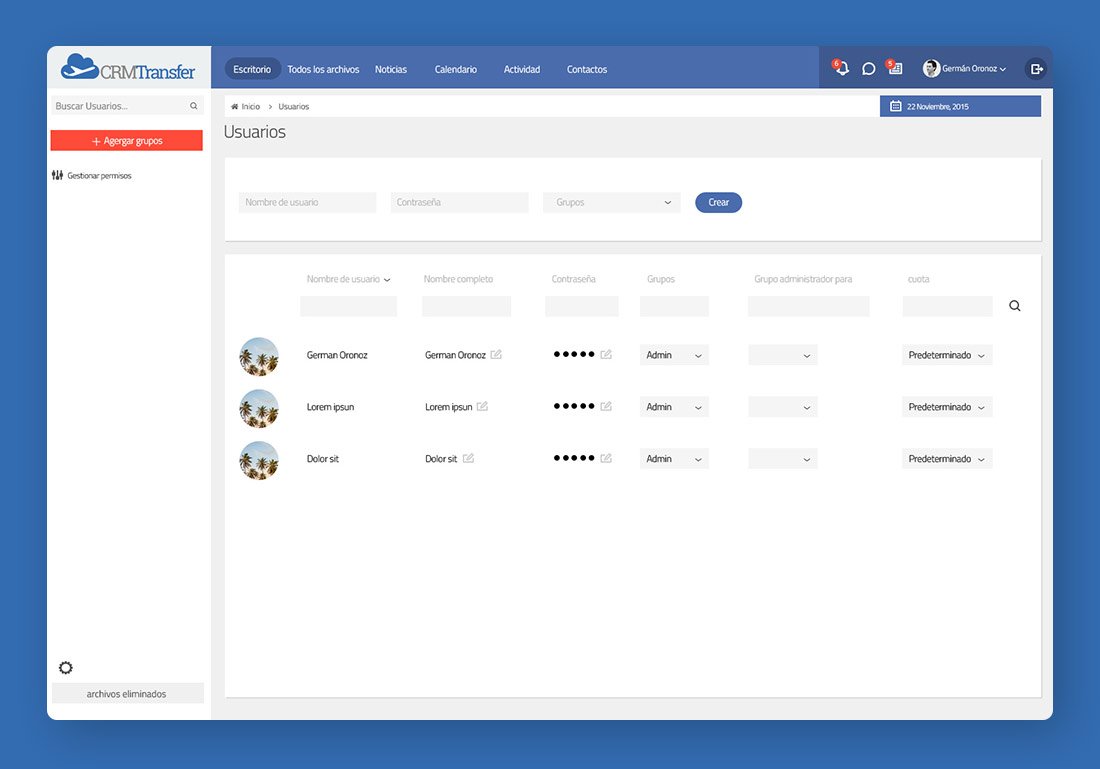Open Admin group dropdown for Lorem ipsun
This screenshot has height=769, width=1100.
(x=674, y=407)
